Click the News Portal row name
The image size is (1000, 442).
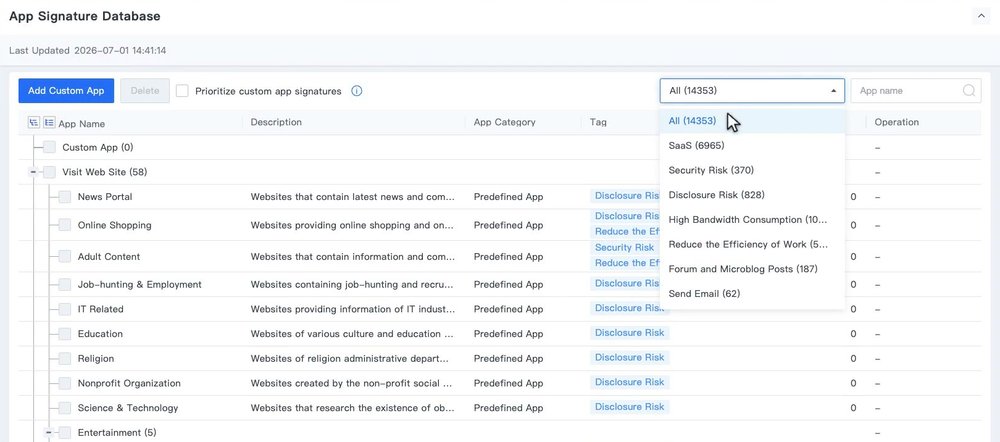tap(105, 196)
